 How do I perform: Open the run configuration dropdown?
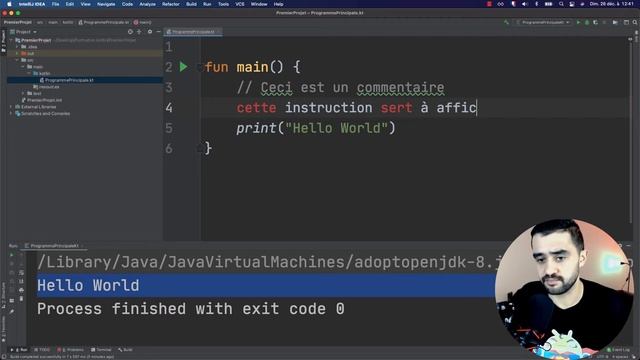coord(543,22)
